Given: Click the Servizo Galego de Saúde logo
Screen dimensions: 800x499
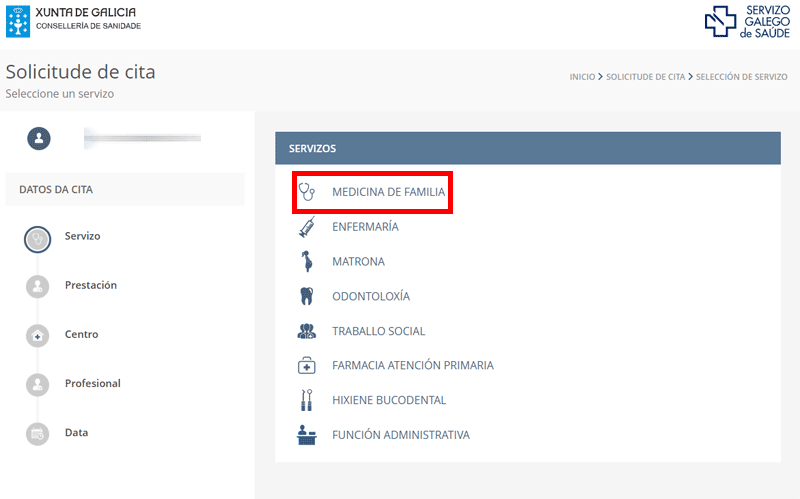Looking at the screenshot, I should pyautogui.click(x=747, y=21).
